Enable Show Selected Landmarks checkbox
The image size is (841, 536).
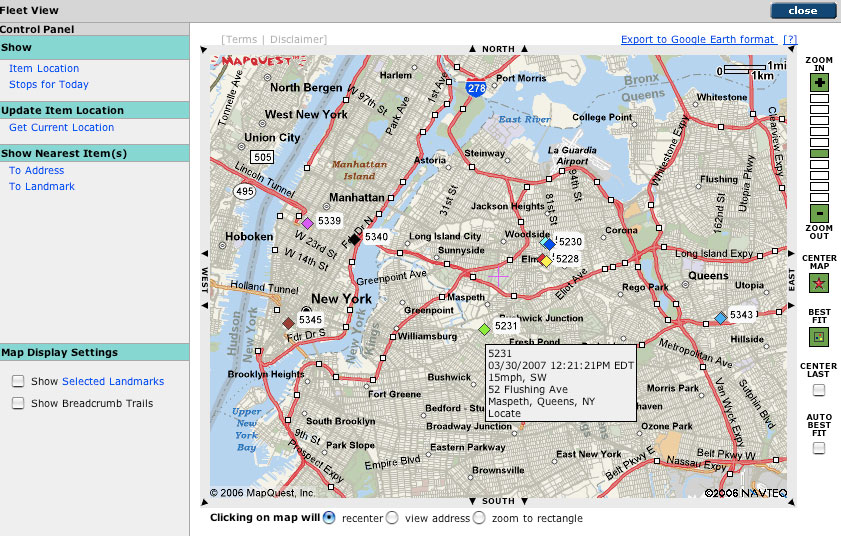18,381
